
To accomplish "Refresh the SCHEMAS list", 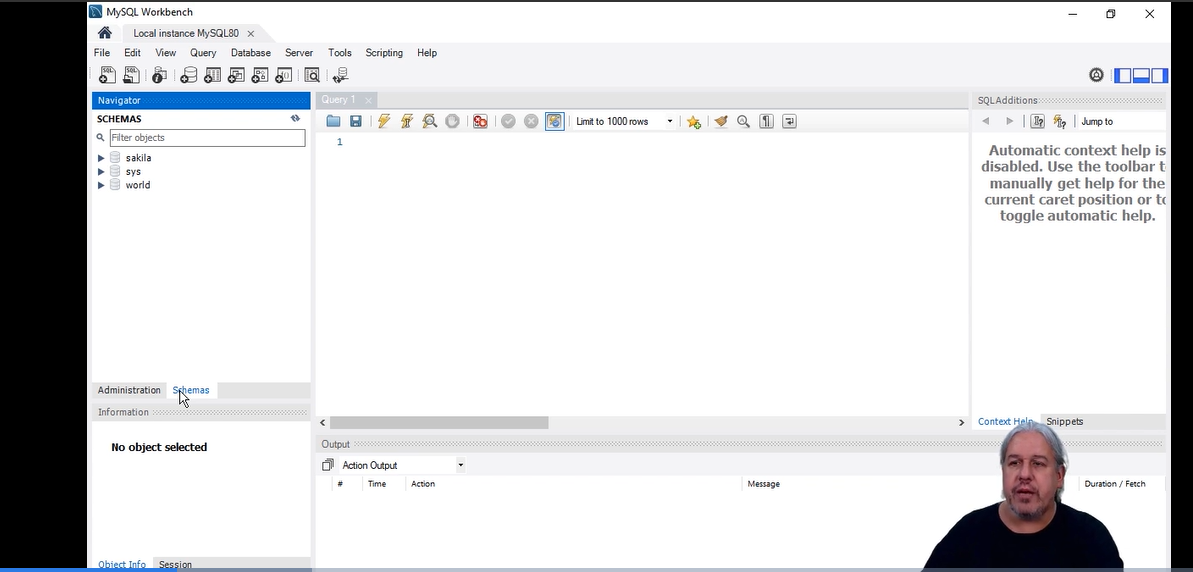I will 295,119.
